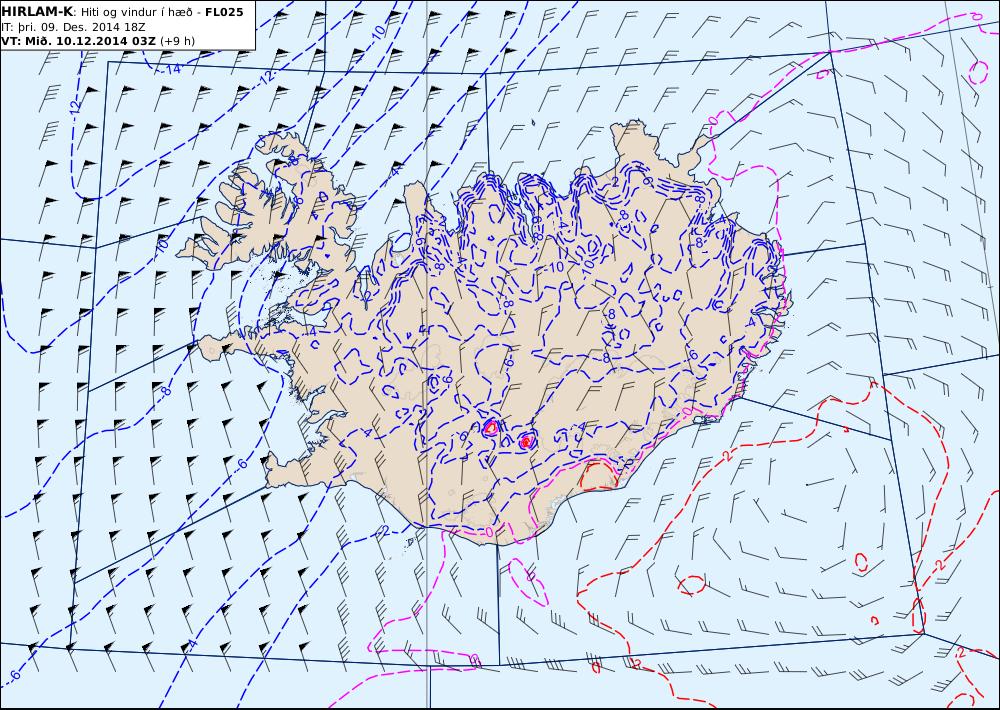Click the "HIRLAM-K" model name in header
Screen dimensions: 1000x710
[x=37, y=11]
